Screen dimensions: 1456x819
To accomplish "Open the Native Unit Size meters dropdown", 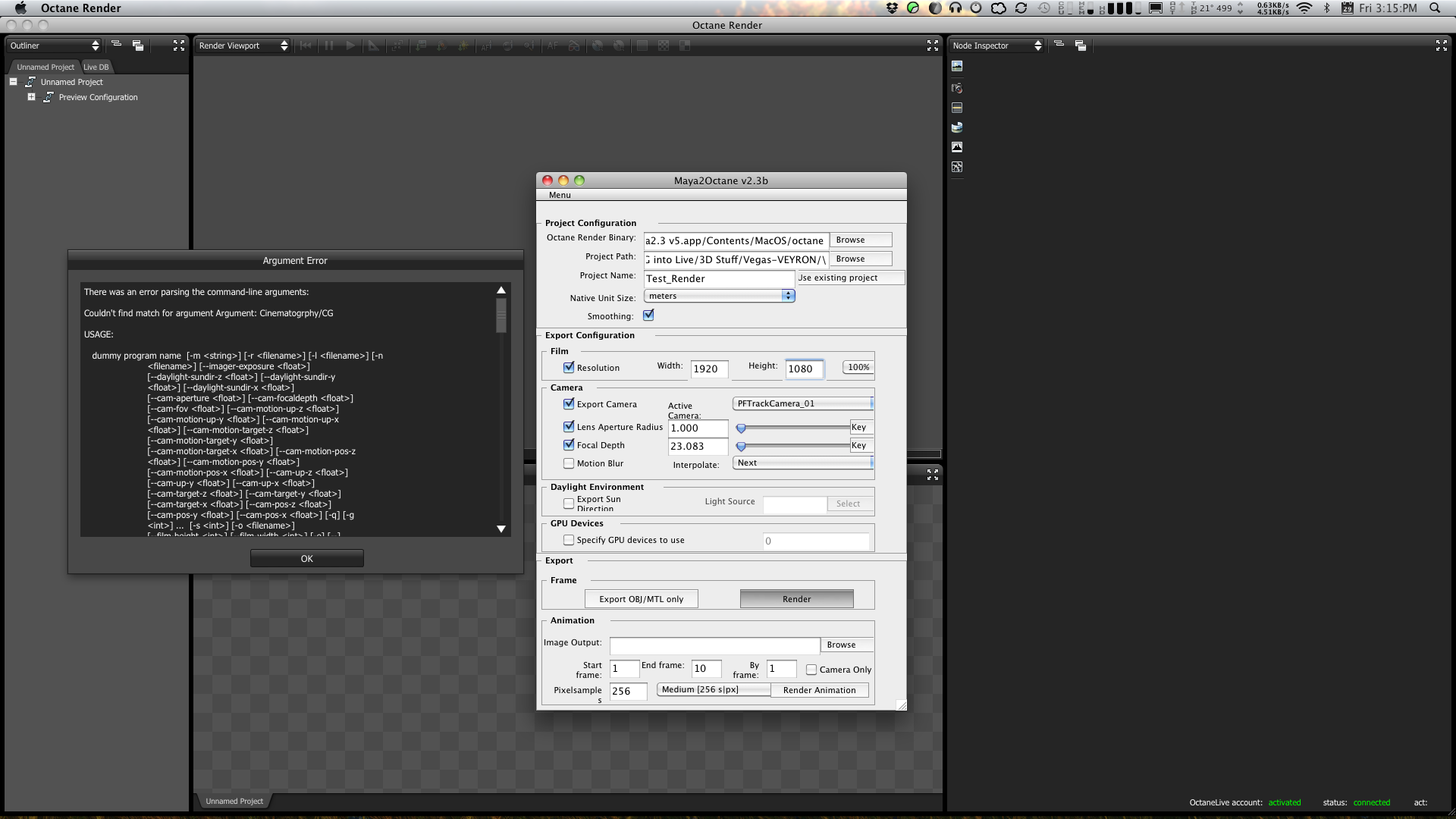I will point(719,297).
